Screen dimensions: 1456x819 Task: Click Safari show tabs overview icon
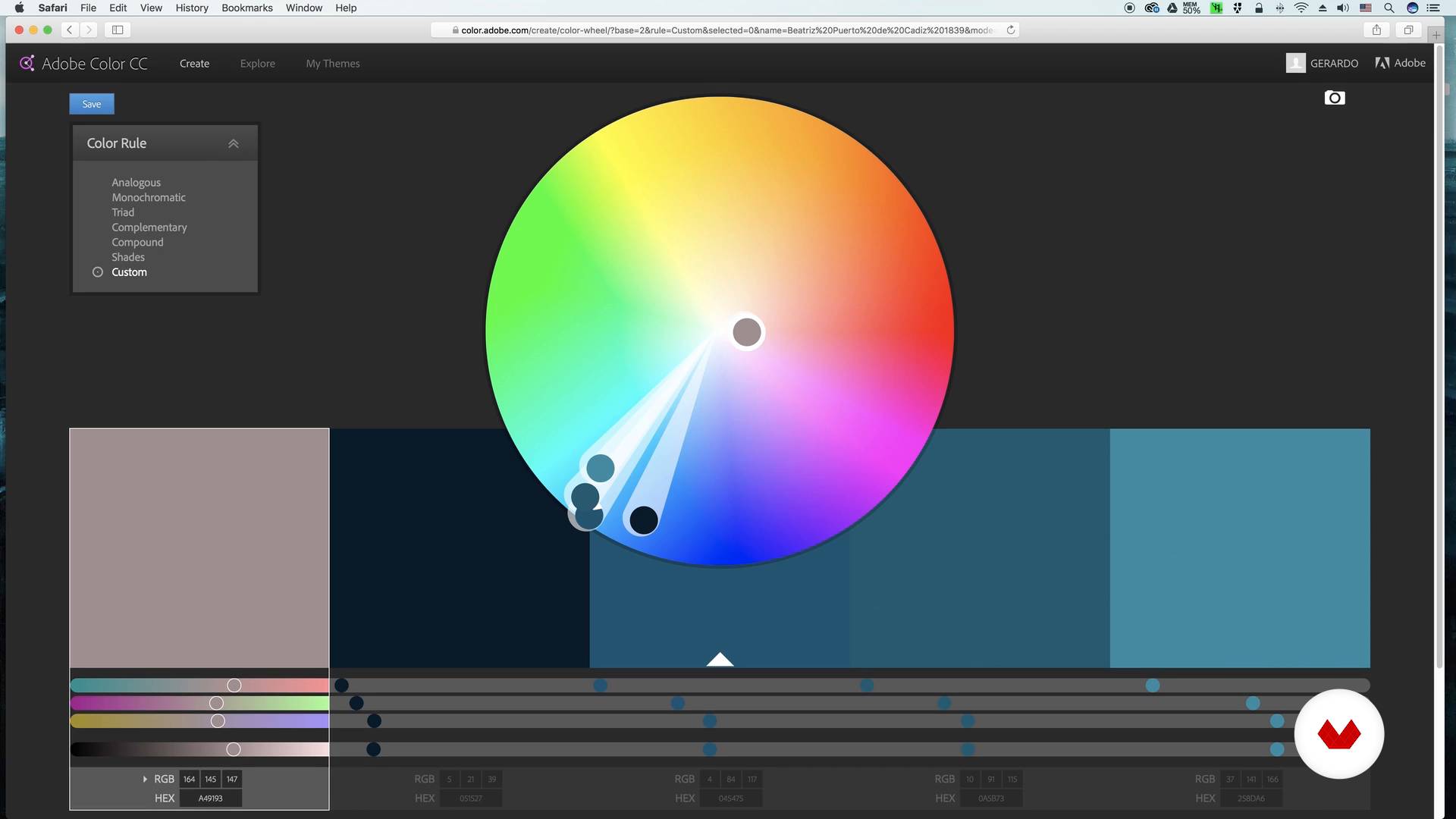tap(1408, 30)
